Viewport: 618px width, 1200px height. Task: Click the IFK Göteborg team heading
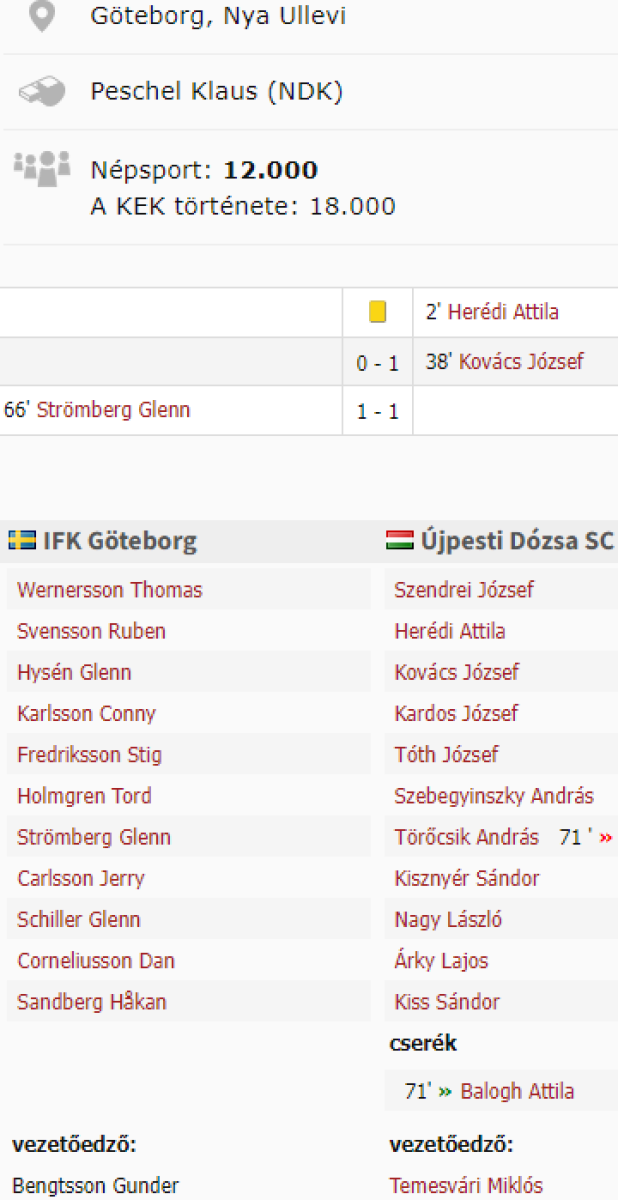(x=119, y=541)
